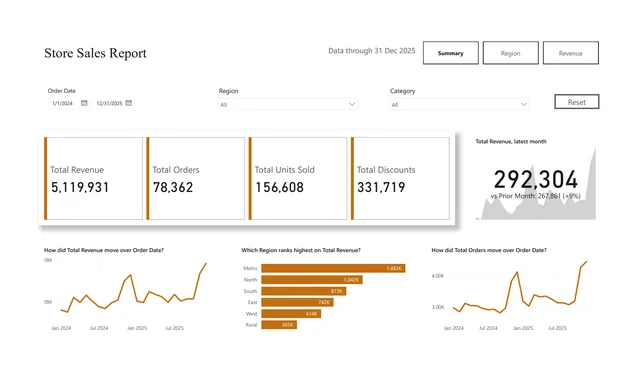
Task: Click the 292,304 latest month revenue value
Action: coord(536,179)
